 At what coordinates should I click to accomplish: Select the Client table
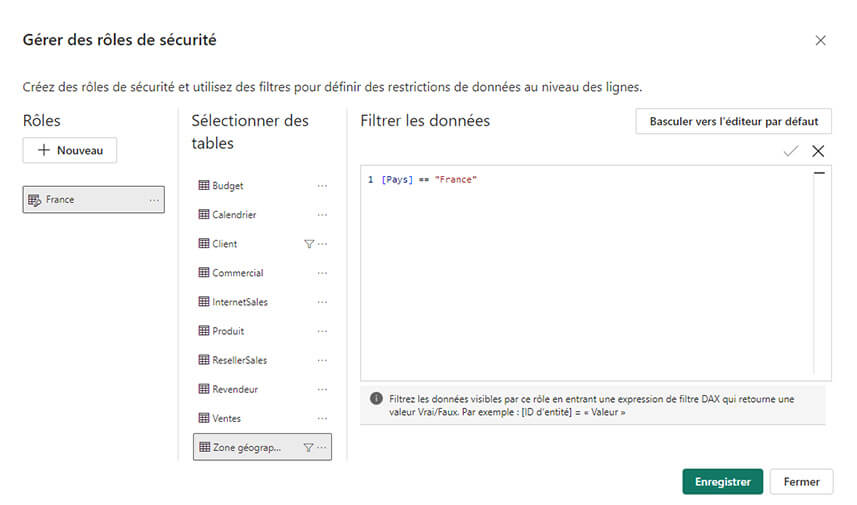click(262, 244)
